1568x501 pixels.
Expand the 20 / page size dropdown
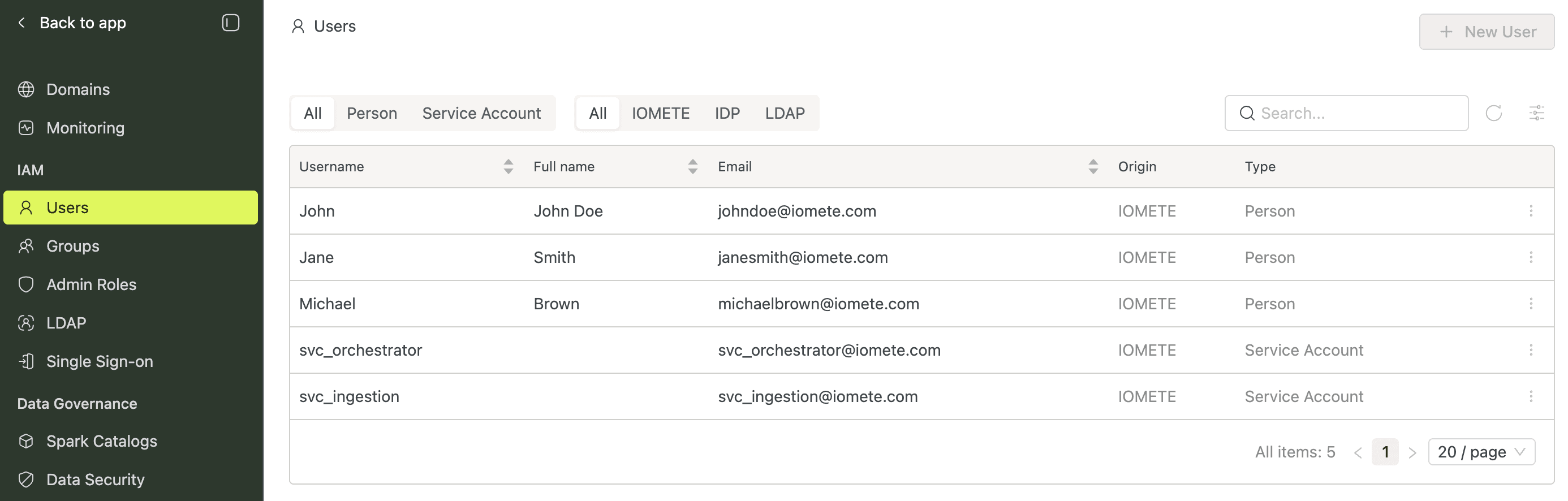click(1480, 452)
